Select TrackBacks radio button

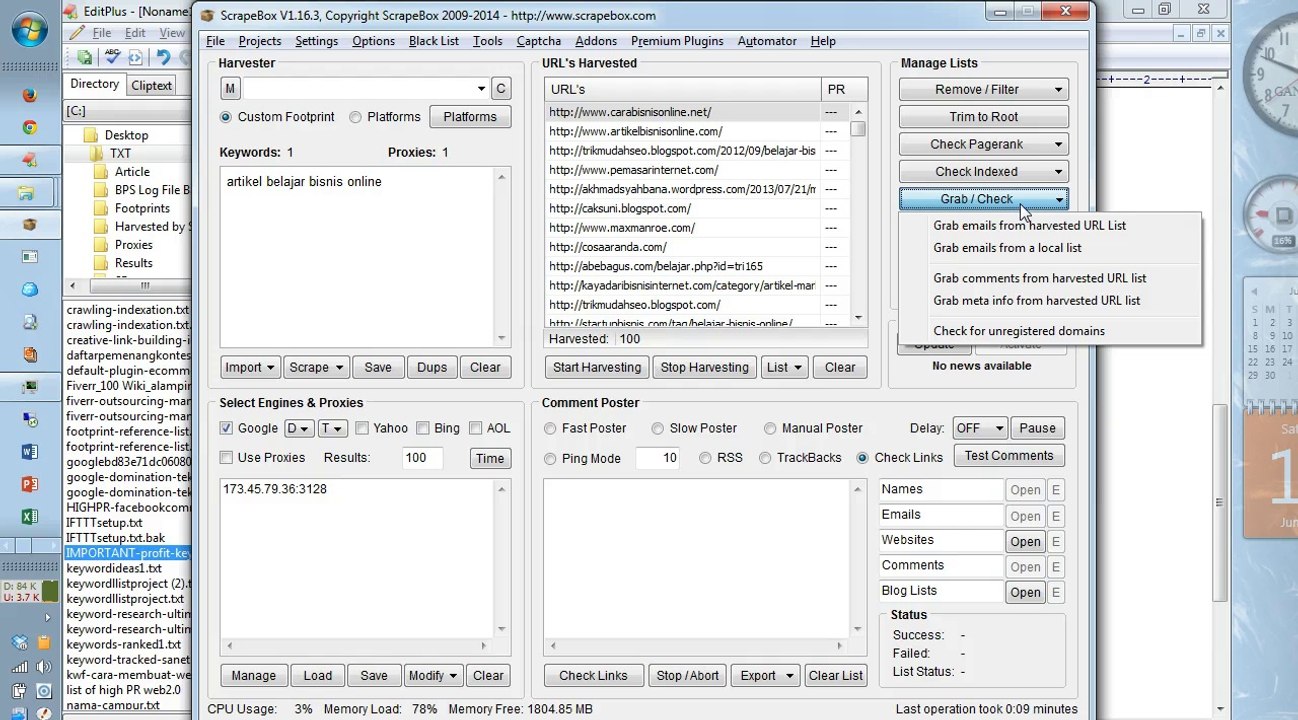tap(765, 458)
